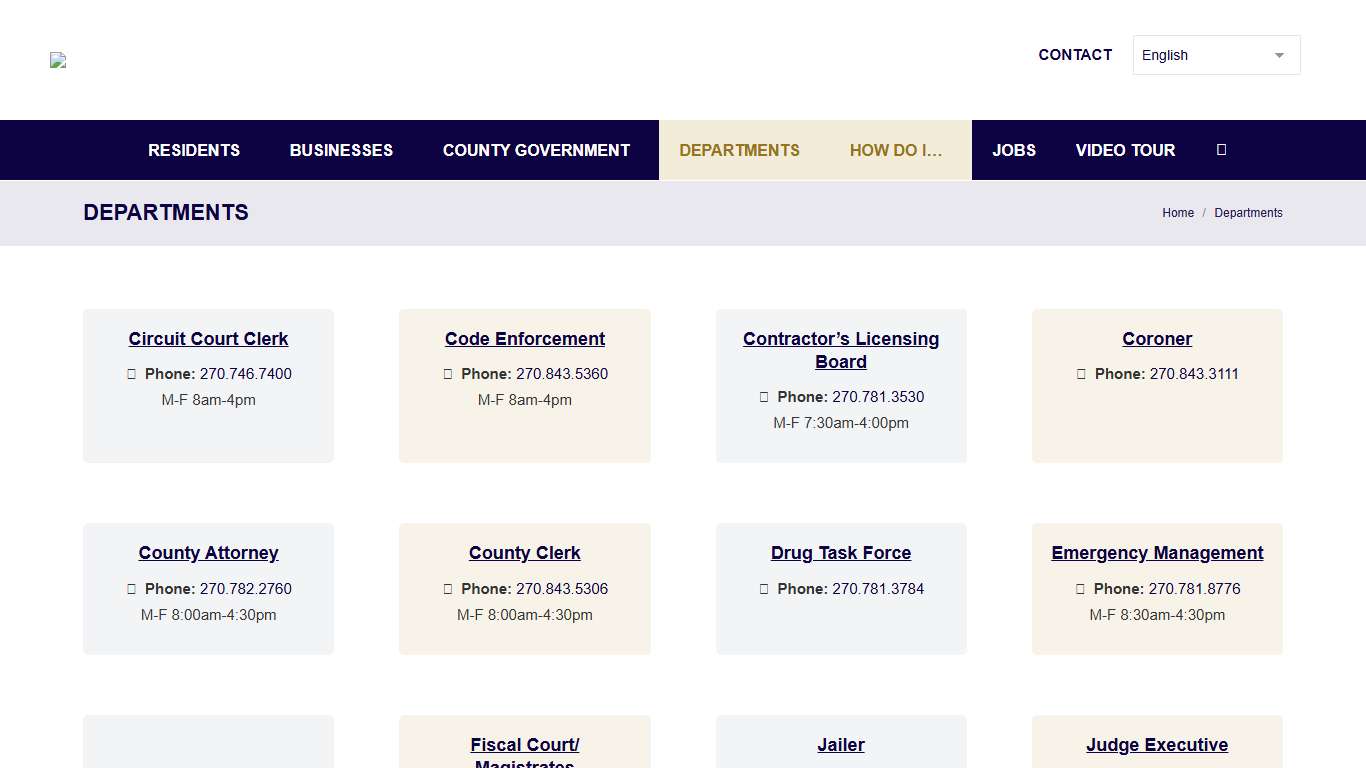
Task: Click the phone icon in Drug Task Force card
Action: pos(764,588)
